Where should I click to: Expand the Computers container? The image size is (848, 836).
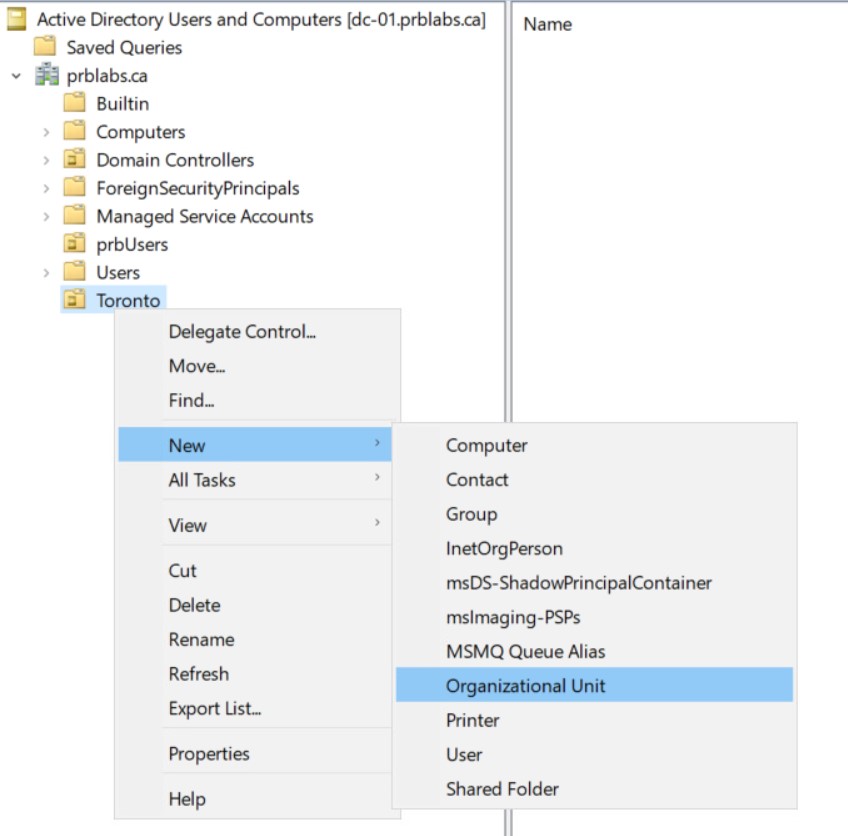(x=46, y=132)
